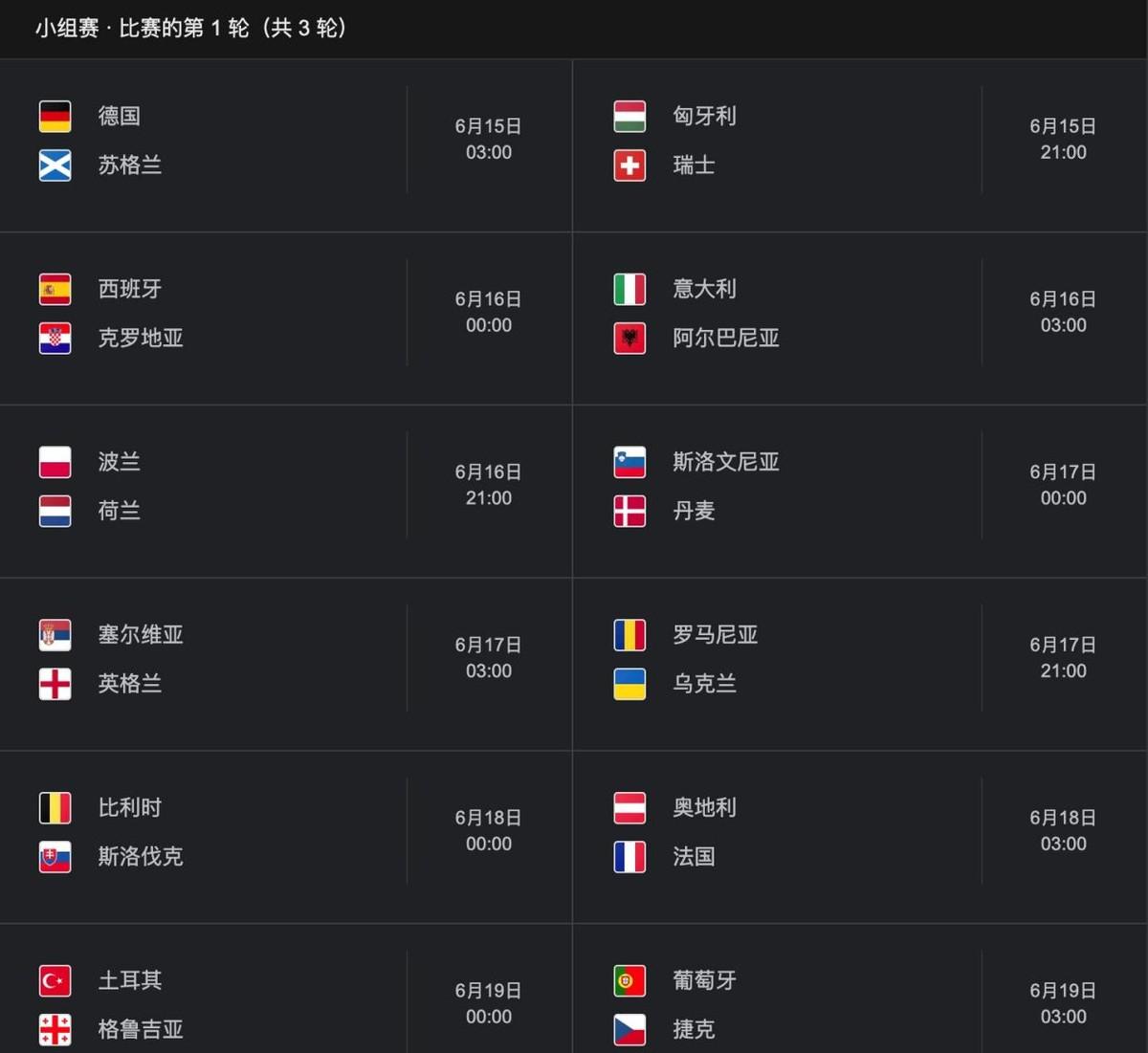1148x1053 pixels.
Task: Click the Denmark flag icon
Action: pyautogui.click(x=629, y=512)
